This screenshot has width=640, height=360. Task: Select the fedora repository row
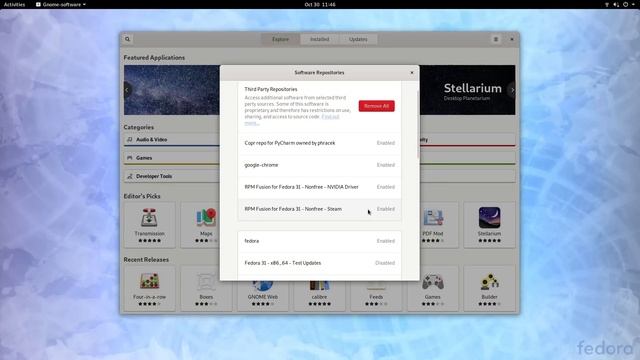[x=320, y=241]
